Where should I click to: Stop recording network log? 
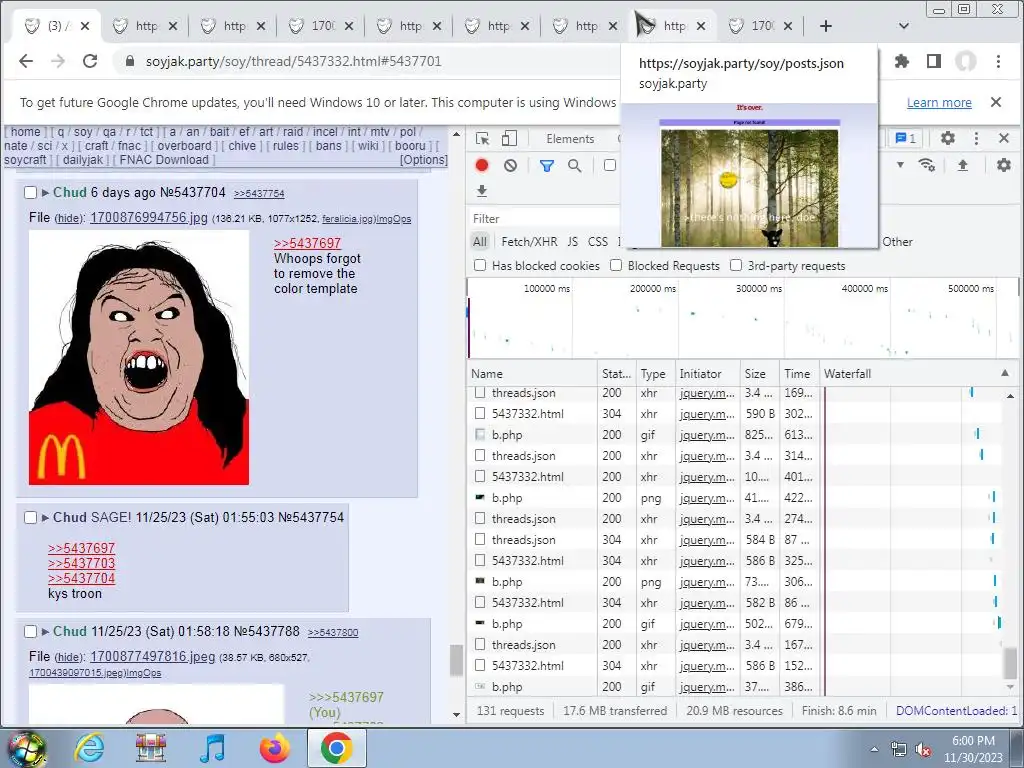point(482,166)
